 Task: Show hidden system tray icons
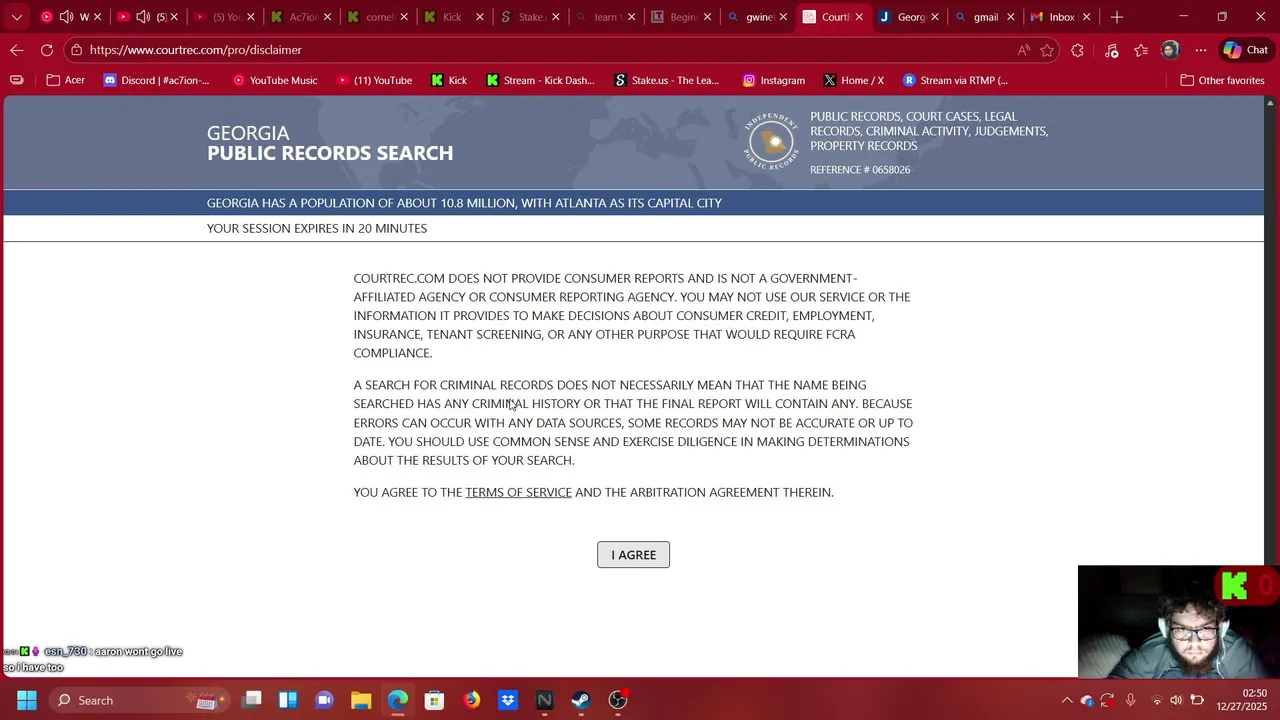pos(1067,700)
